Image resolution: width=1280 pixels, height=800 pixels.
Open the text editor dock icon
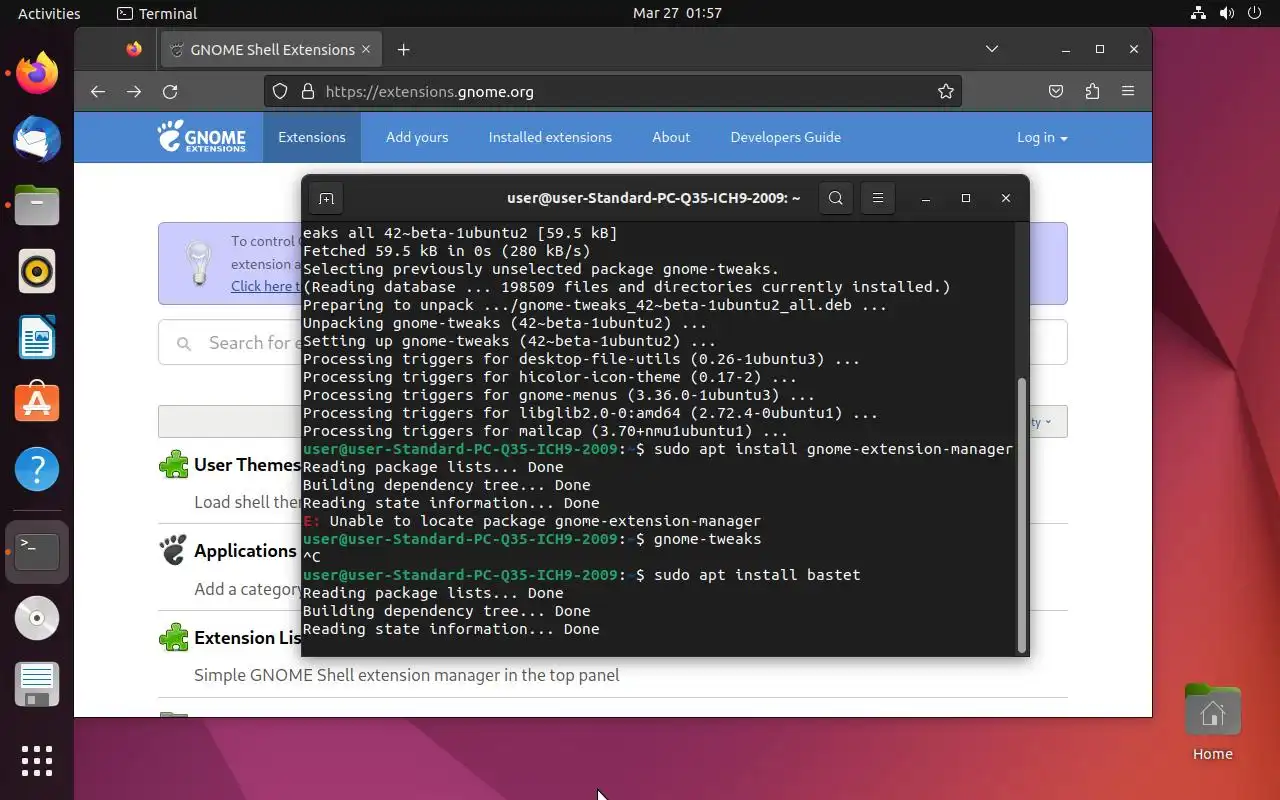37,685
